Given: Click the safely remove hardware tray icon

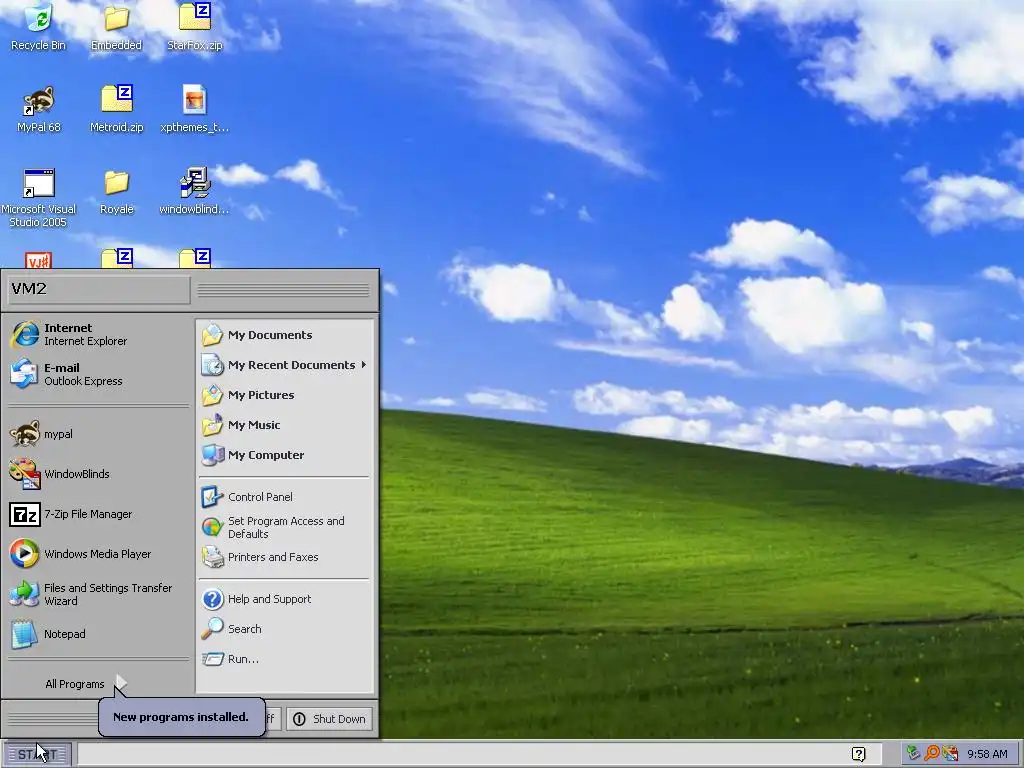Looking at the screenshot, I should 914,754.
